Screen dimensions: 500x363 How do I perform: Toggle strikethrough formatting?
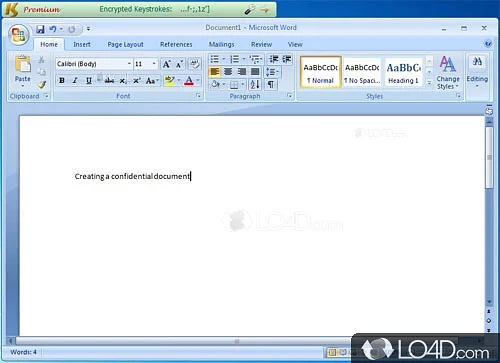click(x=109, y=80)
